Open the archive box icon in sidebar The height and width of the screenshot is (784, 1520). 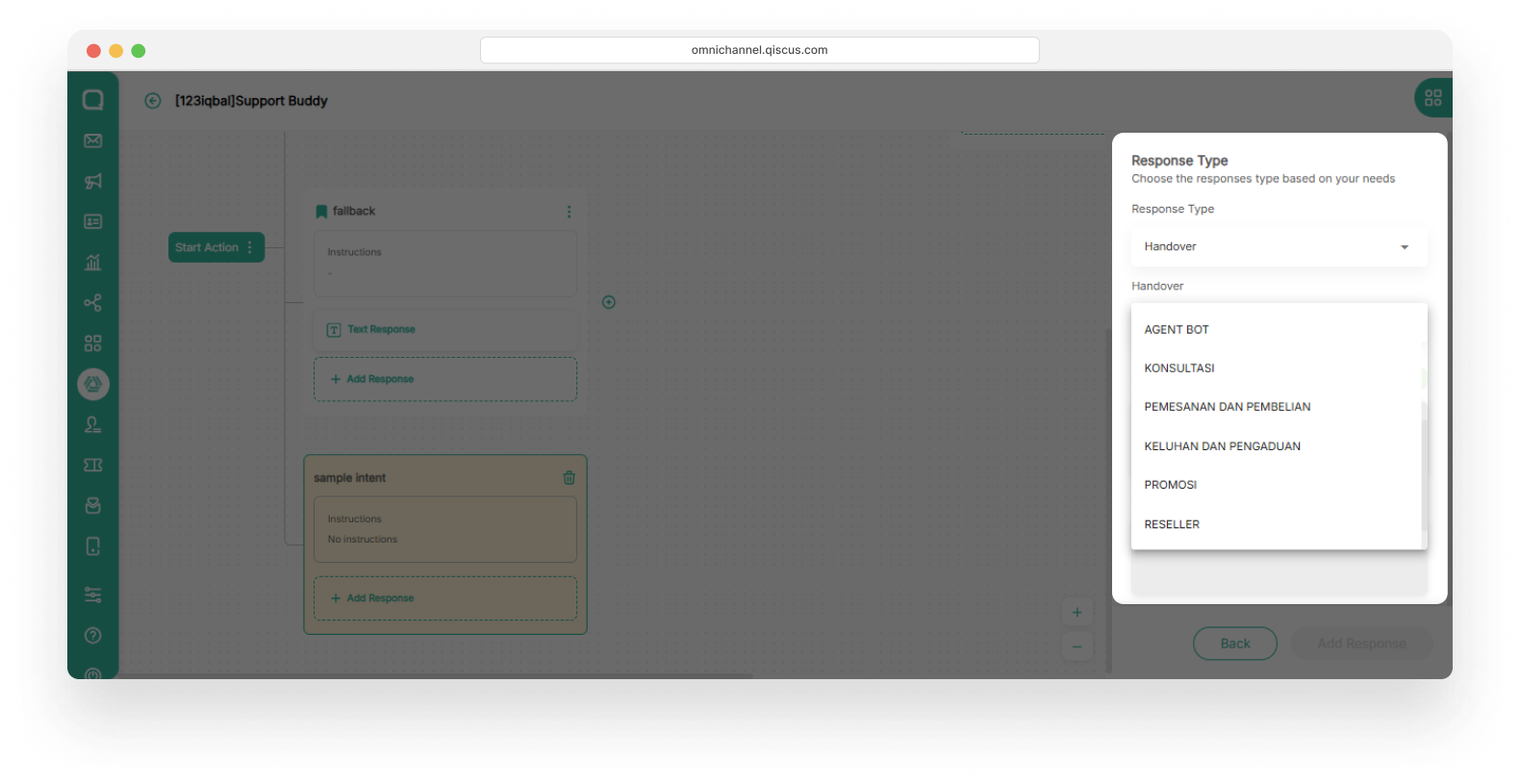93,505
